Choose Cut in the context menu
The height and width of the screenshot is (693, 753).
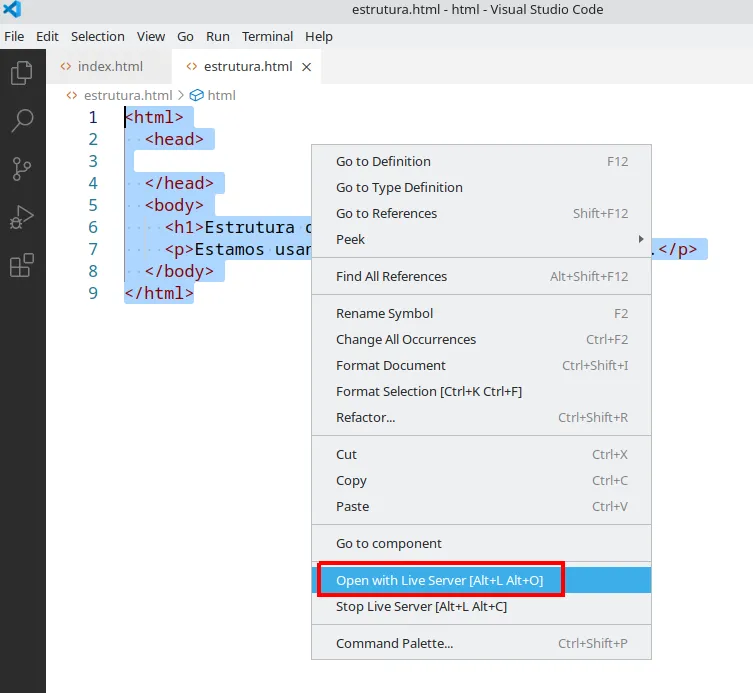(481, 454)
